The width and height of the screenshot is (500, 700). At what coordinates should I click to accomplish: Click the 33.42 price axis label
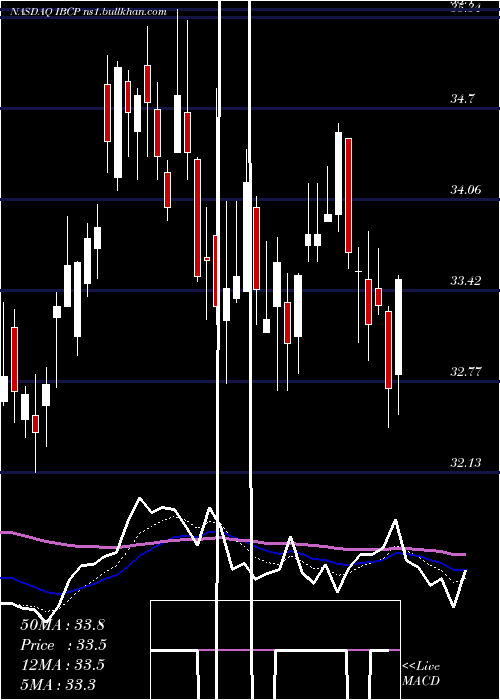[x=466, y=281]
